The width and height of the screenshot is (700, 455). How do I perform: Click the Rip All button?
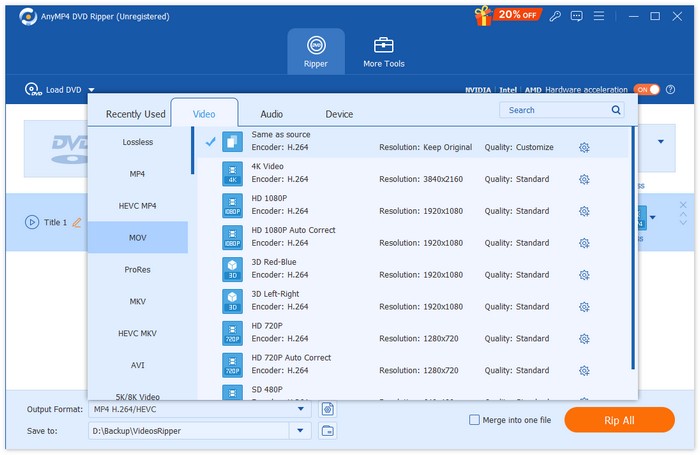click(620, 420)
